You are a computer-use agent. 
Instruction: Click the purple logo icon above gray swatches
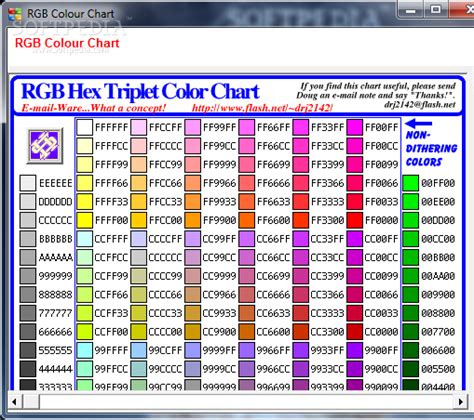coord(45,146)
